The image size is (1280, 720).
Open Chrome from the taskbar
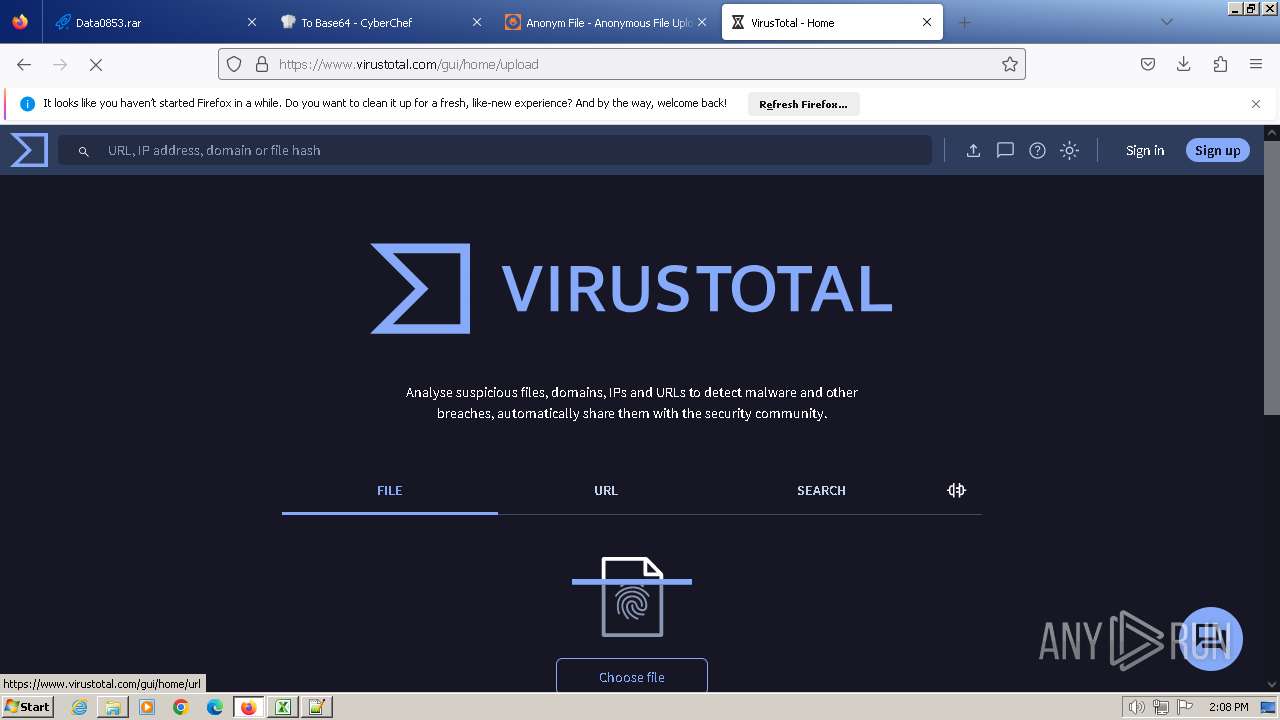(181, 707)
